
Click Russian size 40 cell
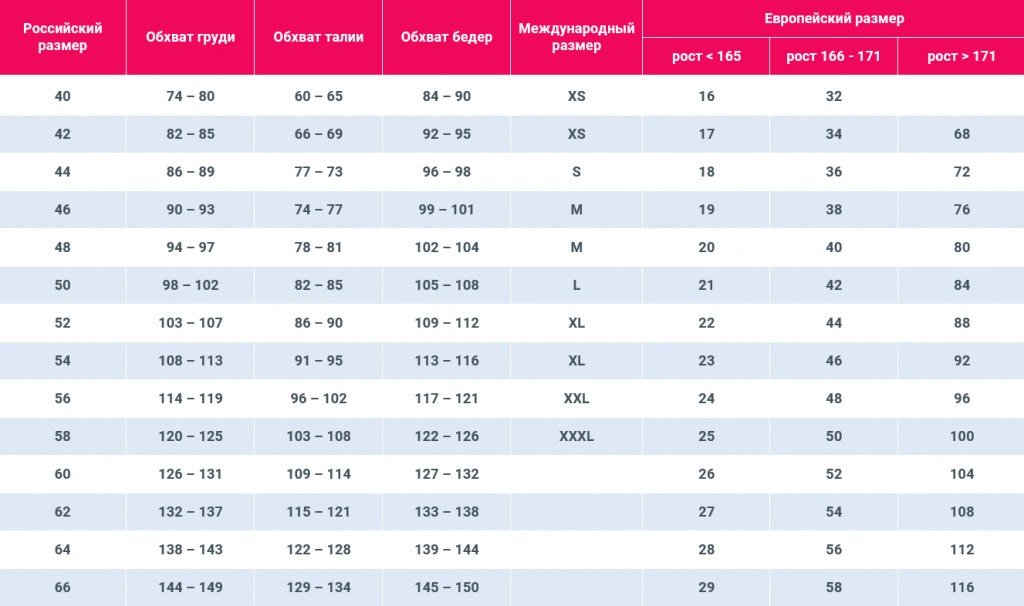coord(62,96)
